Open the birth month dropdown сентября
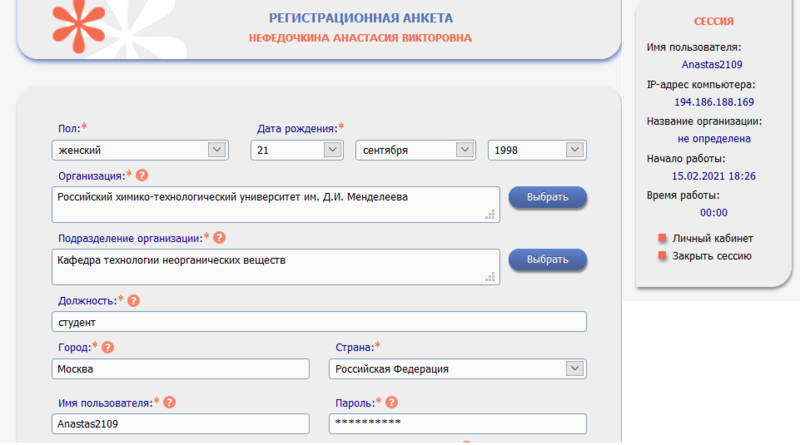Image resolution: width=800 pixels, height=445 pixels. [x=415, y=150]
